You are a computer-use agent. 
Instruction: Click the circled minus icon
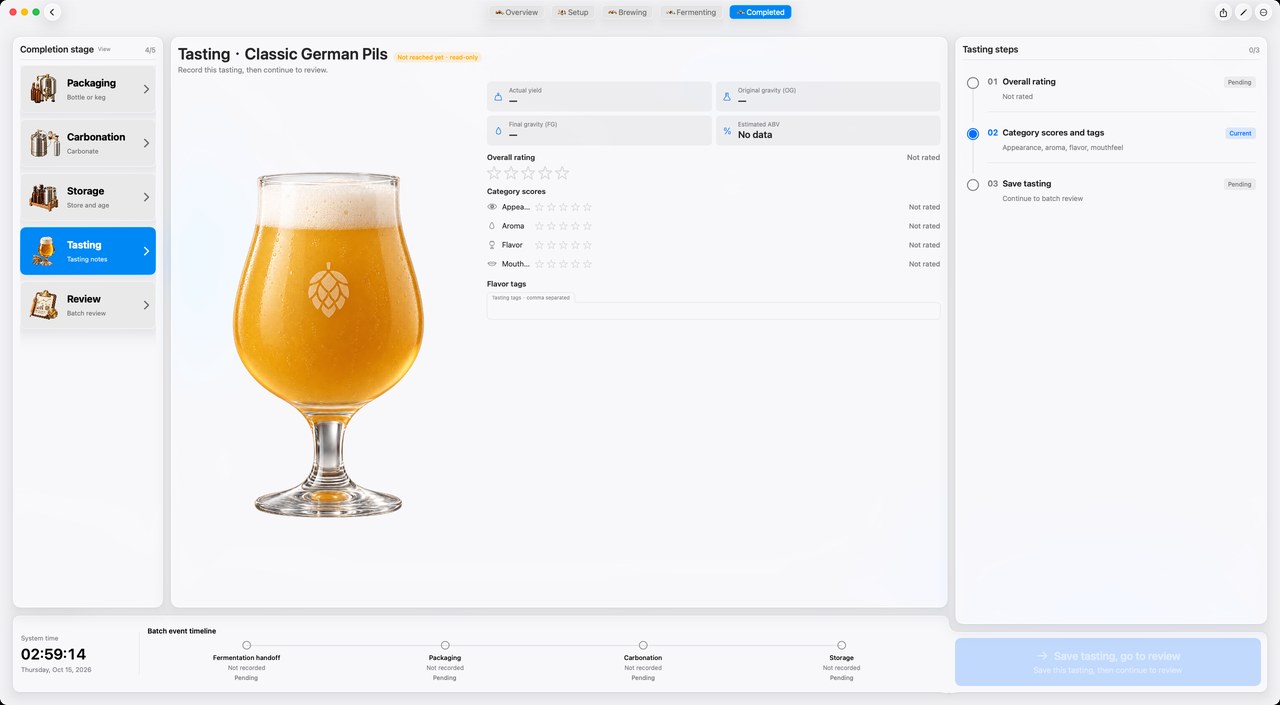[1263, 12]
